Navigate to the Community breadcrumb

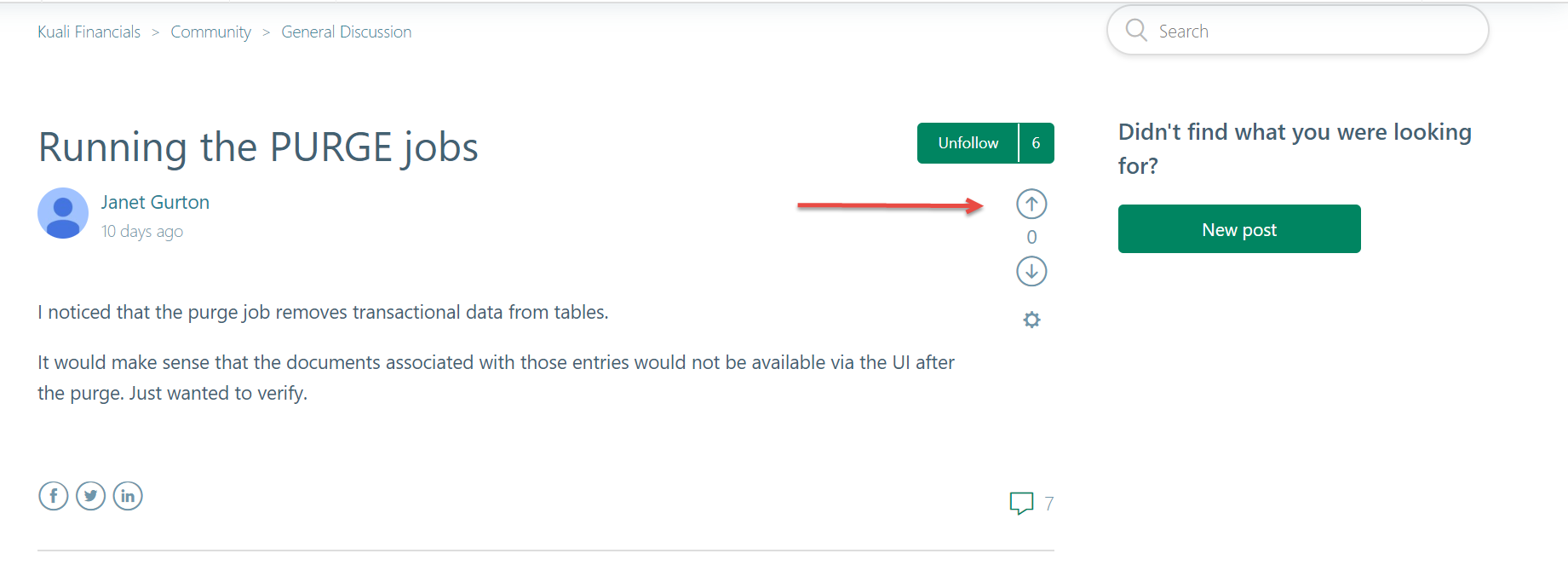coord(210,32)
